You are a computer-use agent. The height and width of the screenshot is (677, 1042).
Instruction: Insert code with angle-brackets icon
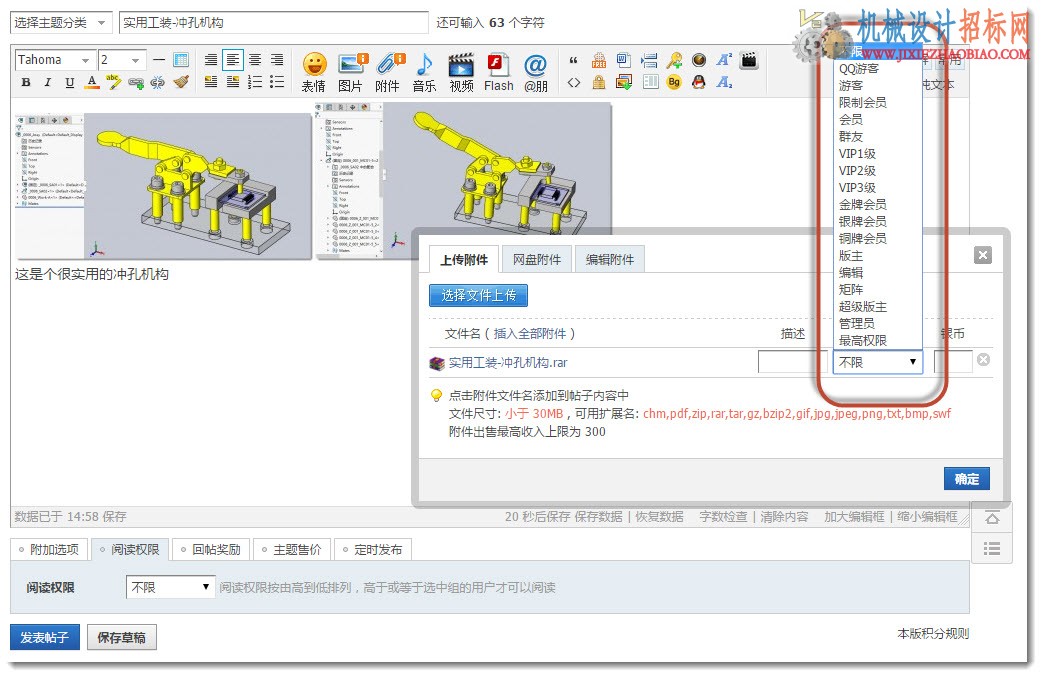coord(573,82)
